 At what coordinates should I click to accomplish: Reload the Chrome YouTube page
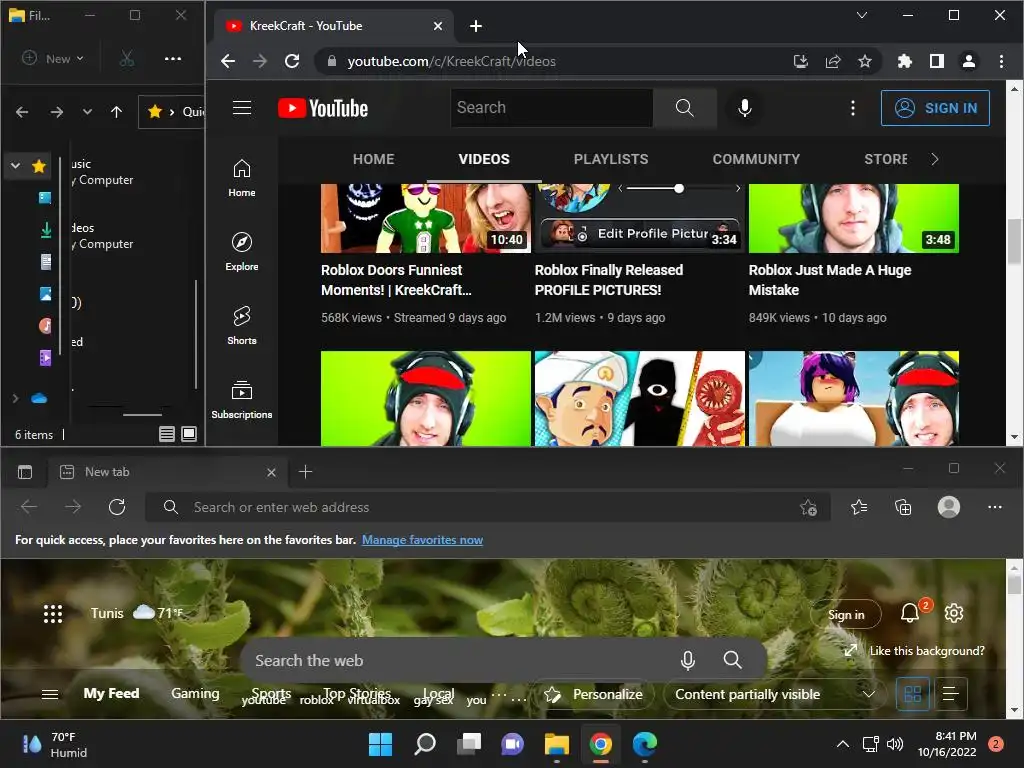pos(292,61)
